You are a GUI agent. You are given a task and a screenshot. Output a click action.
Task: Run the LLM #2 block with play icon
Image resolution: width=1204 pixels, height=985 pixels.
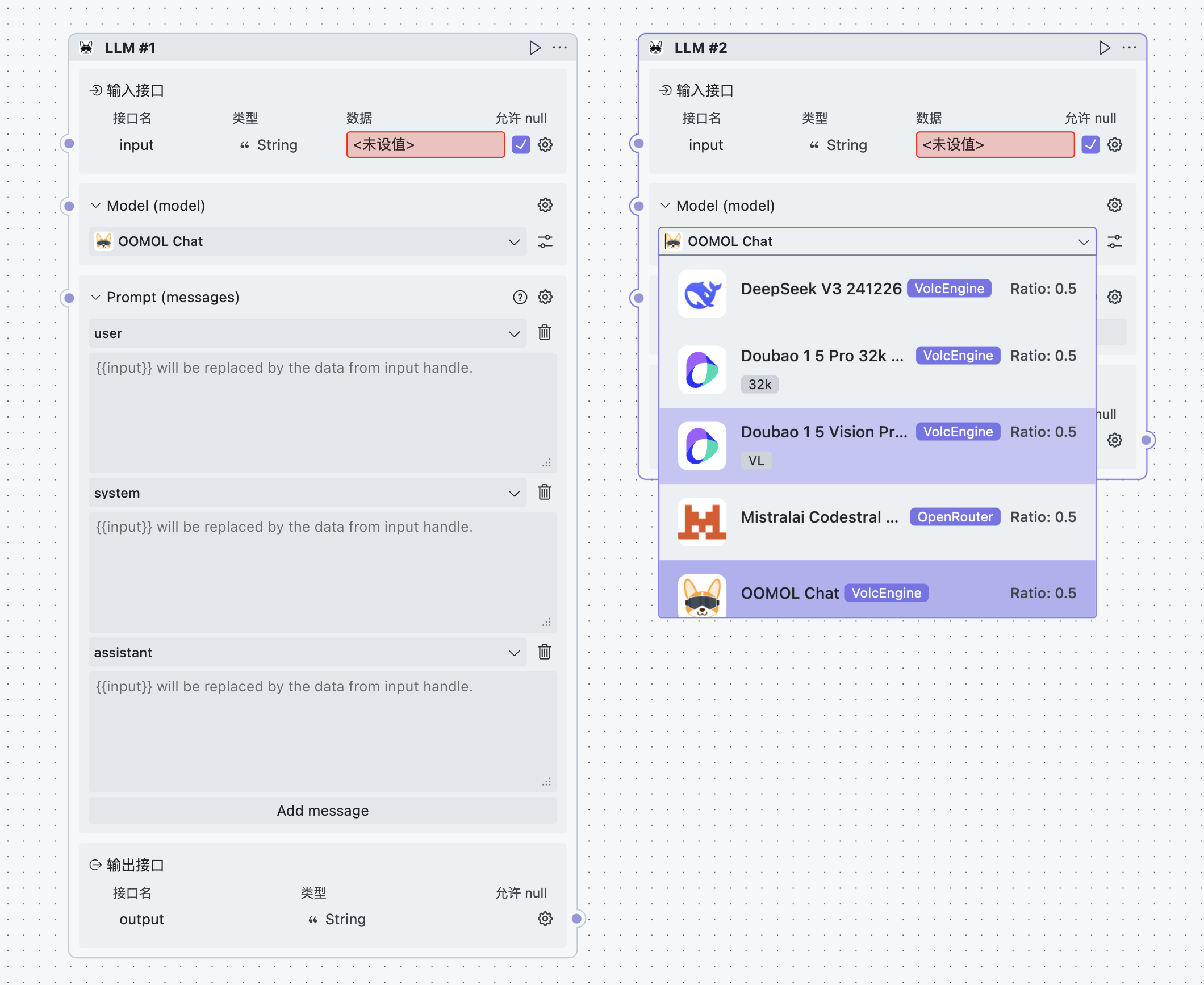[x=1104, y=48]
